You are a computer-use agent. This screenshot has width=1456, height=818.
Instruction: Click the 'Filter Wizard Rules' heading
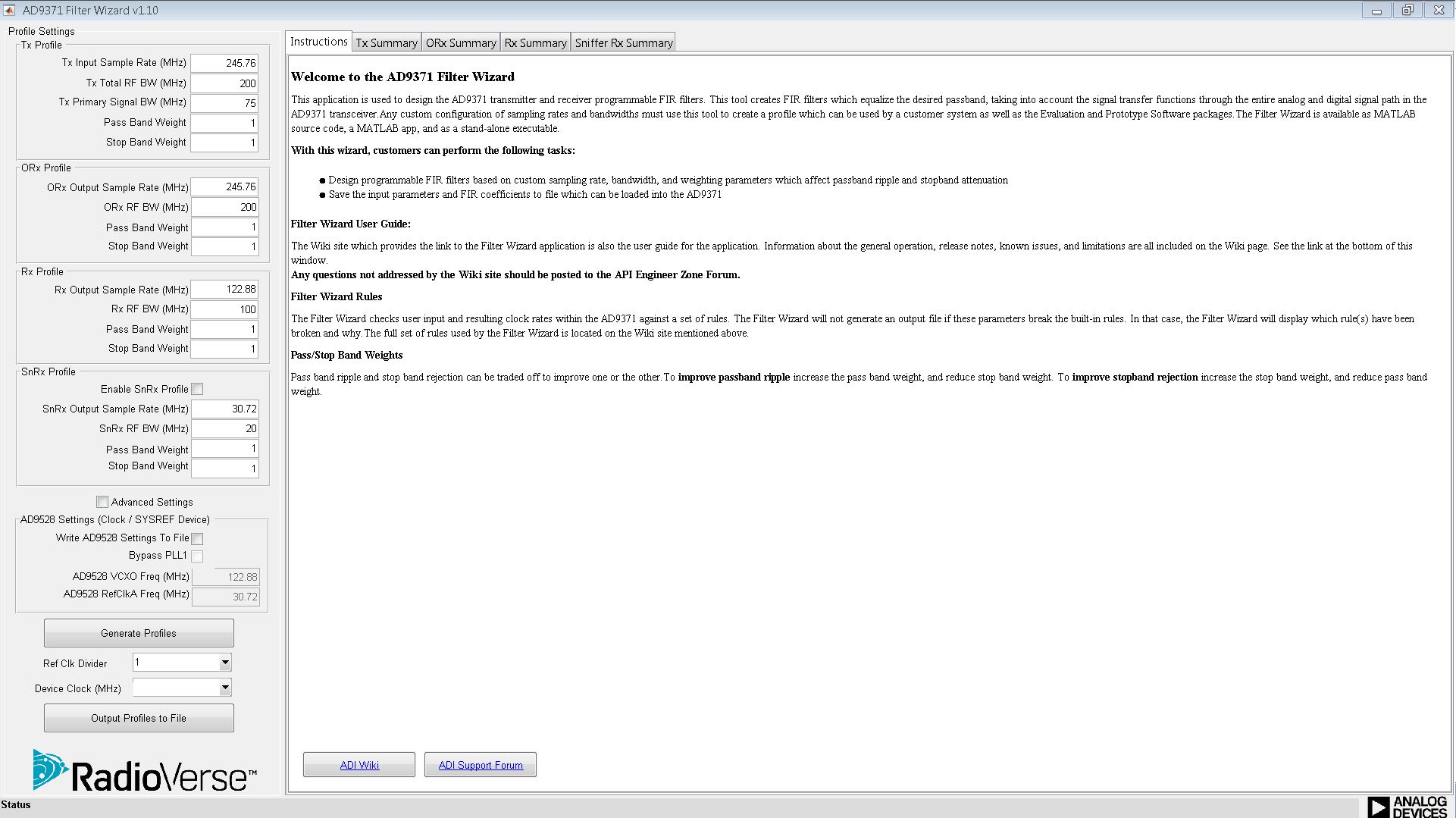337,296
